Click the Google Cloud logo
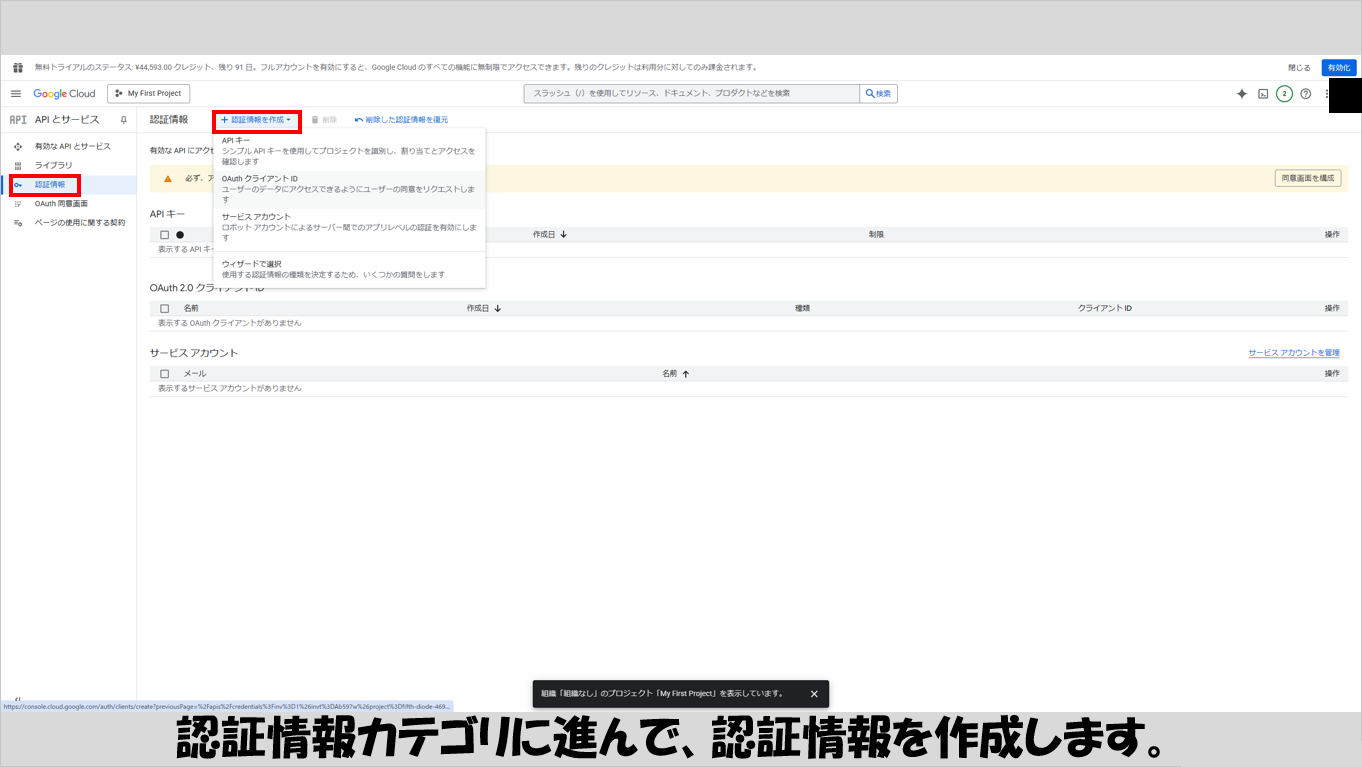 click(x=64, y=93)
